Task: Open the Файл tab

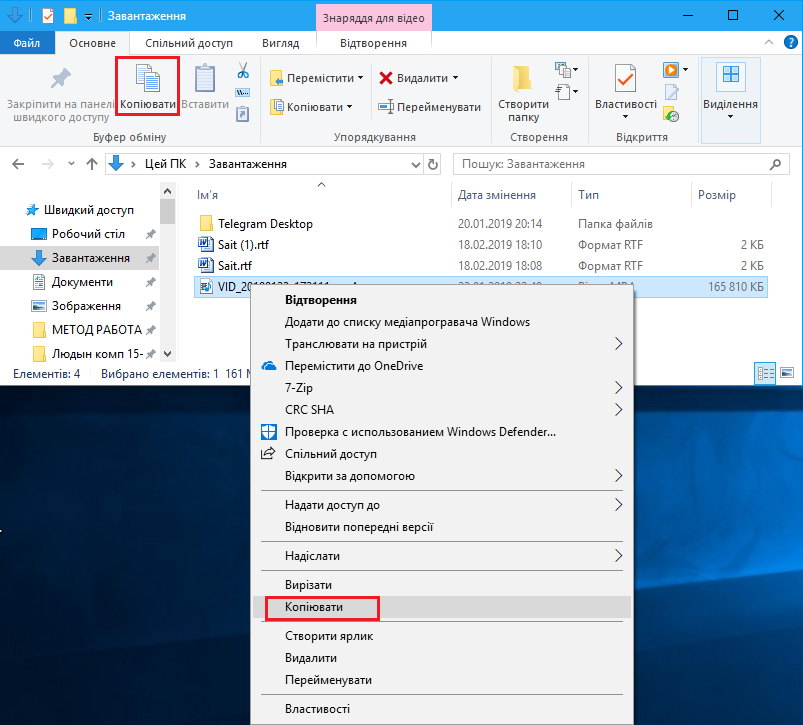Action: point(27,43)
